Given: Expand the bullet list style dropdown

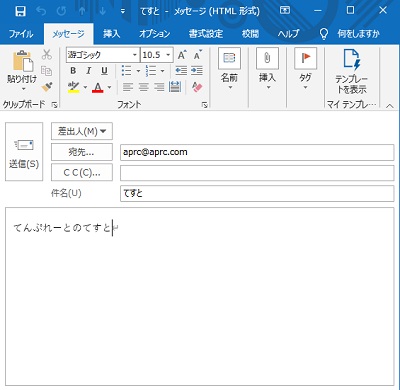Looking at the screenshot, I should pos(138,71).
